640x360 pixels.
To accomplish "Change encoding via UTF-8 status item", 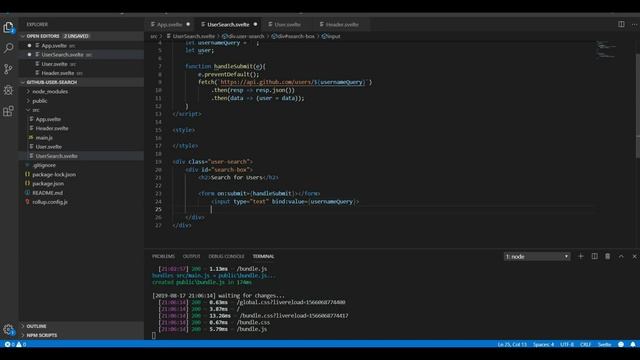I will (x=567, y=344).
